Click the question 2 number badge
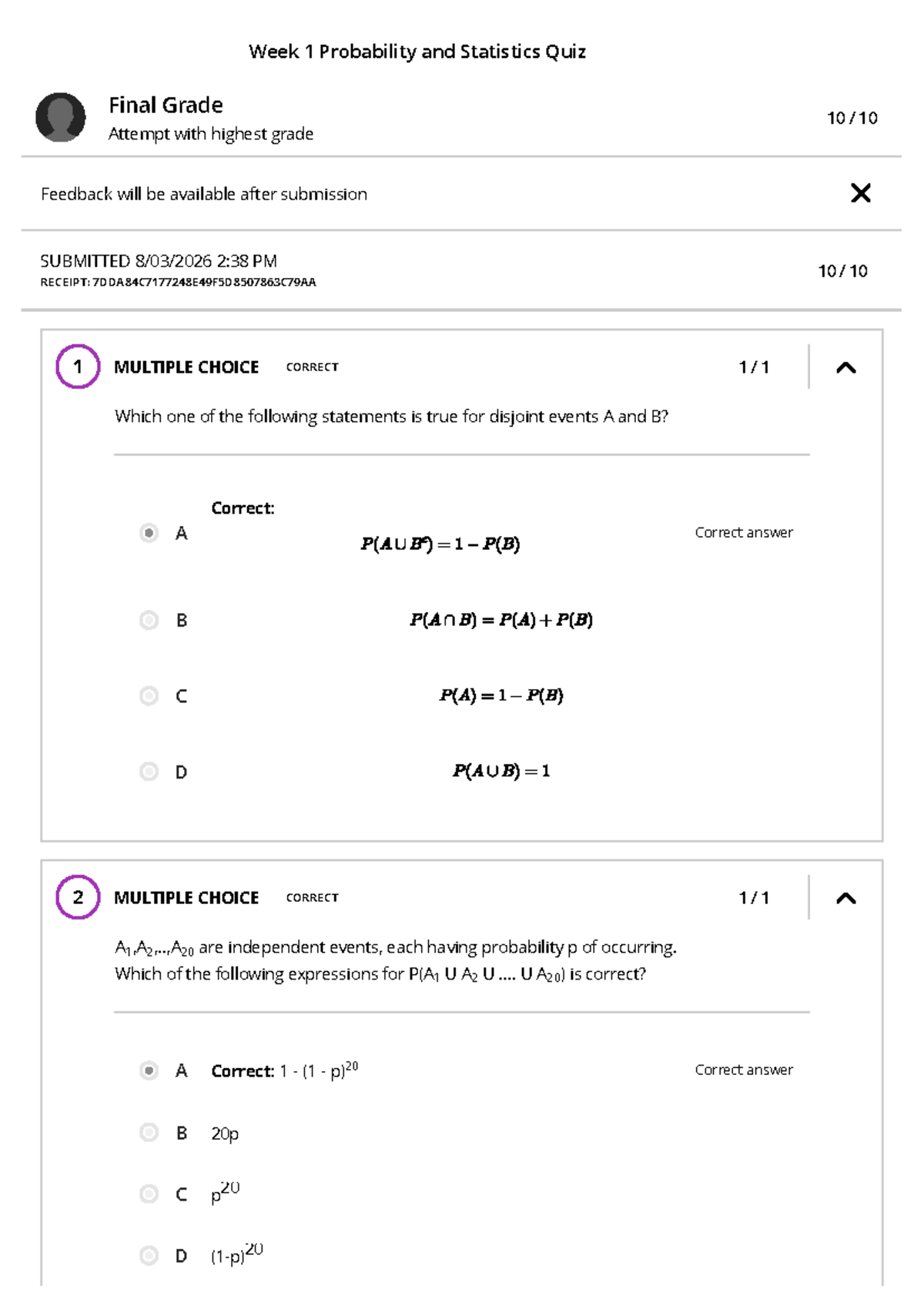The image size is (924, 1306). (x=78, y=897)
